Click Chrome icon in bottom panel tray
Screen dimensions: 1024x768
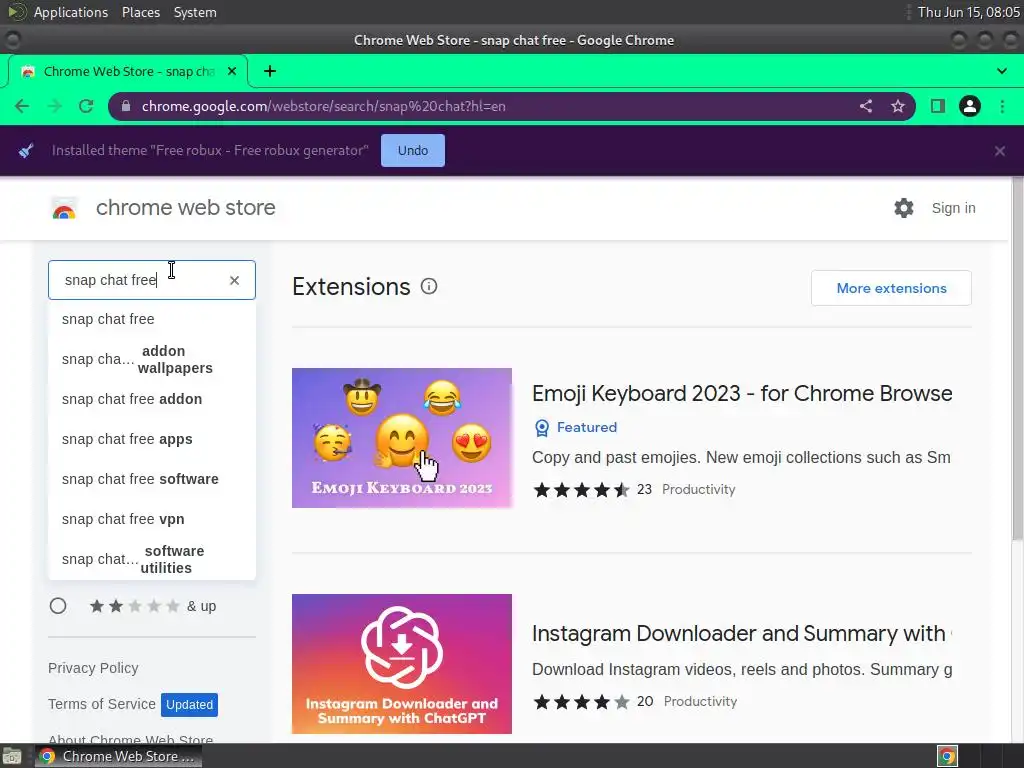(x=948, y=756)
